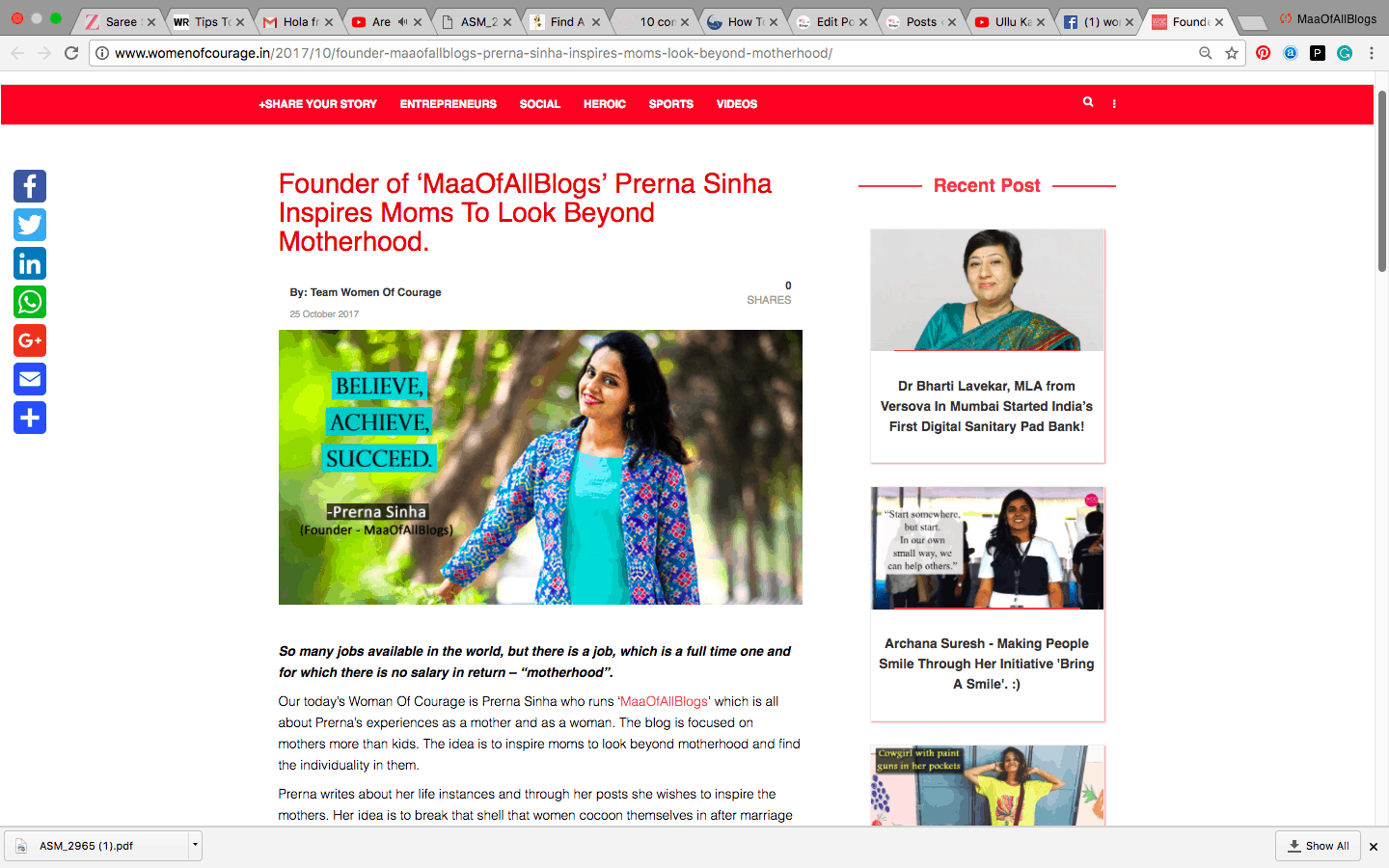
Task: Click the Google Plus share icon
Action: tap(30, 340)
